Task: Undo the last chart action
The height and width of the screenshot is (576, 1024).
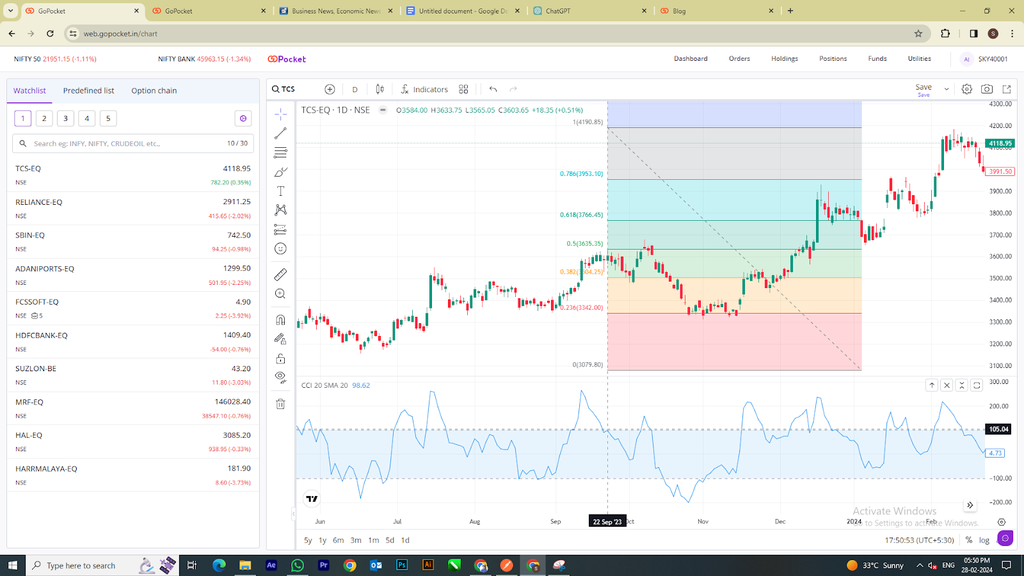Action: (x=493, y=89)
